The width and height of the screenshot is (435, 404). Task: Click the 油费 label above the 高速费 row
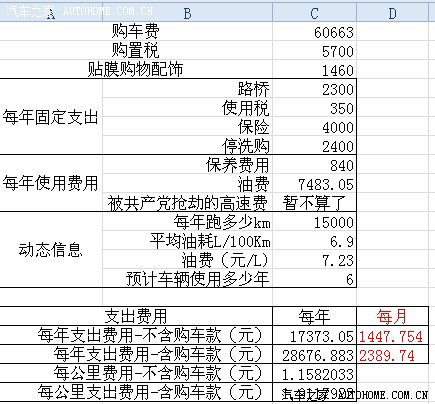187,183
